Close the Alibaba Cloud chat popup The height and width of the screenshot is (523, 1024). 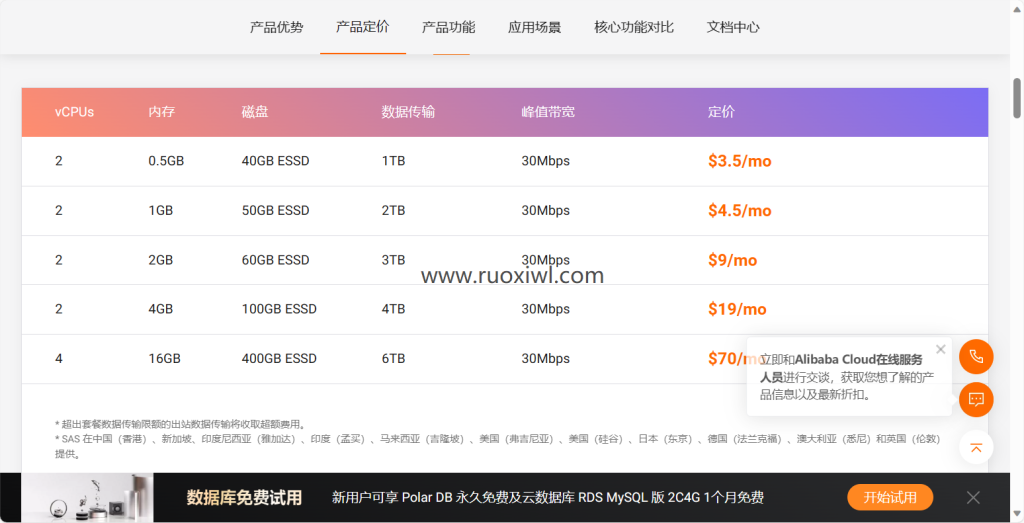point(940,350)
